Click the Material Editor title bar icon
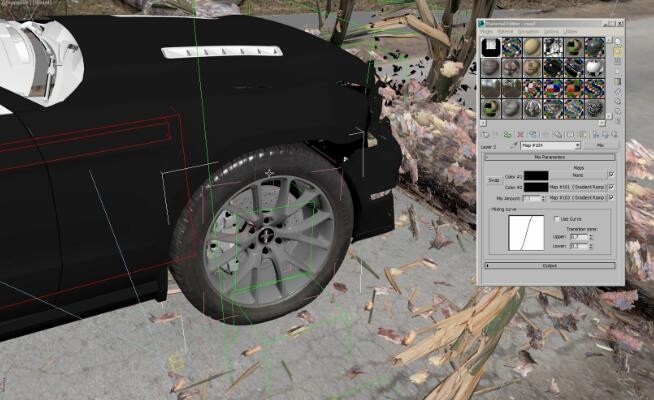The image size is (654, 400). pyautogui.click(x=482, y=23)
